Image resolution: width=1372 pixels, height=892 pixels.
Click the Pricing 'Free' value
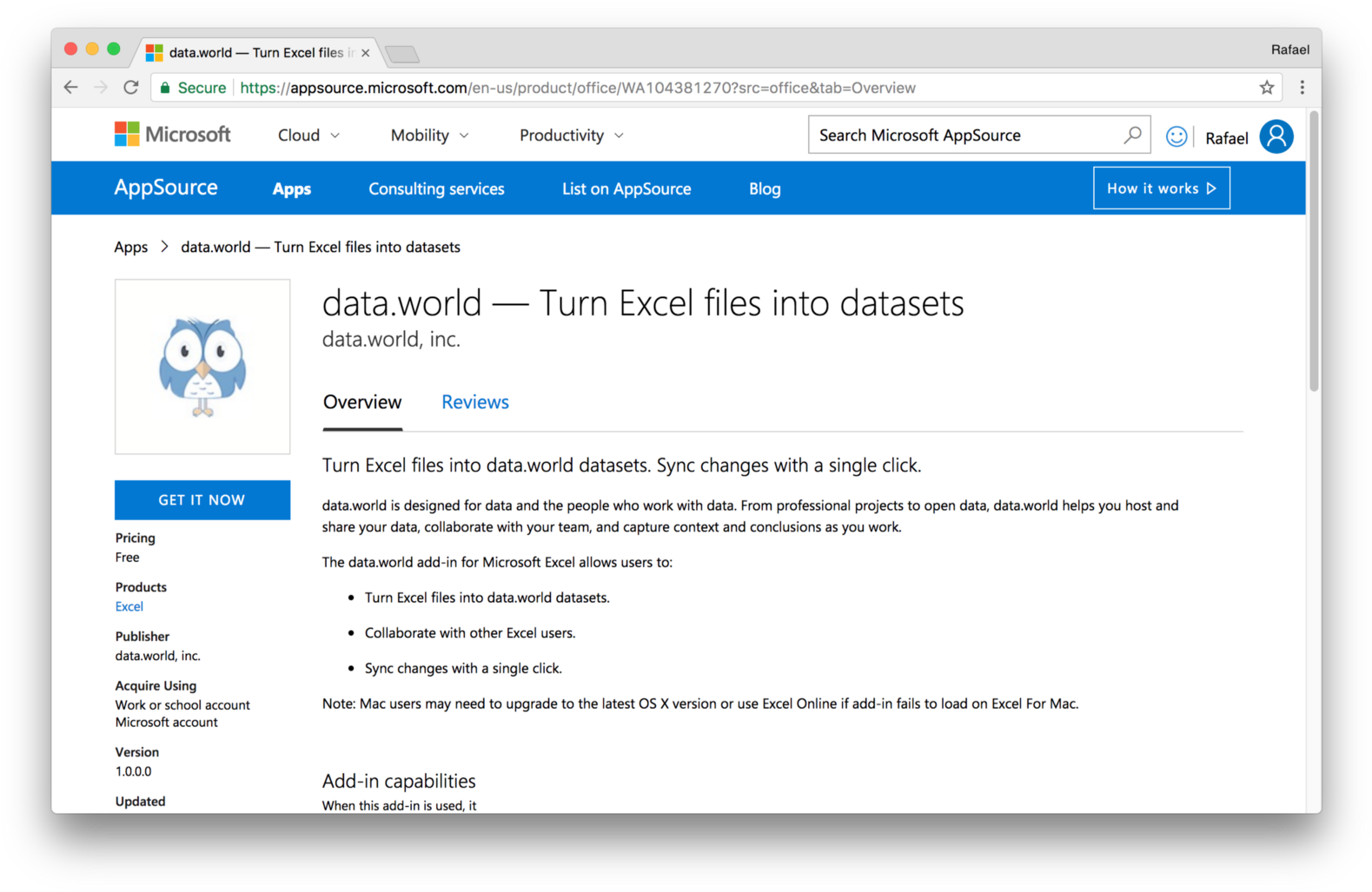click(x=127, y=558)
